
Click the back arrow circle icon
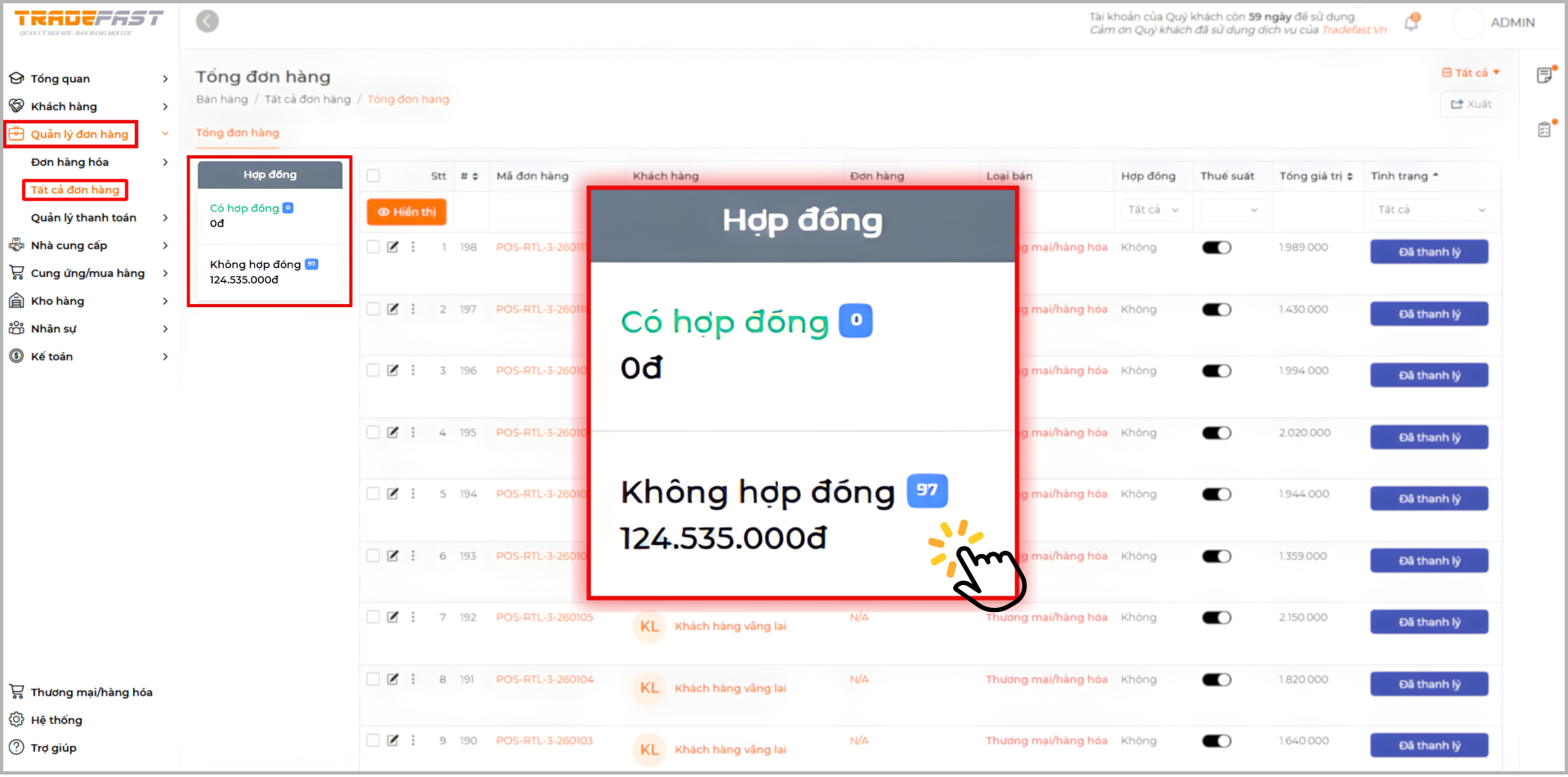pos(207,21)
